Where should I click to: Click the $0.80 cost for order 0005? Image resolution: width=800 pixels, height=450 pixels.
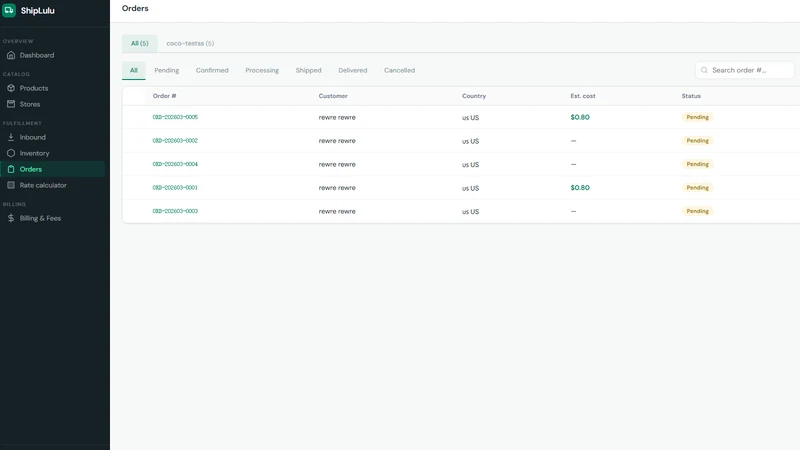pyautogui.click(x=580, y=117)
